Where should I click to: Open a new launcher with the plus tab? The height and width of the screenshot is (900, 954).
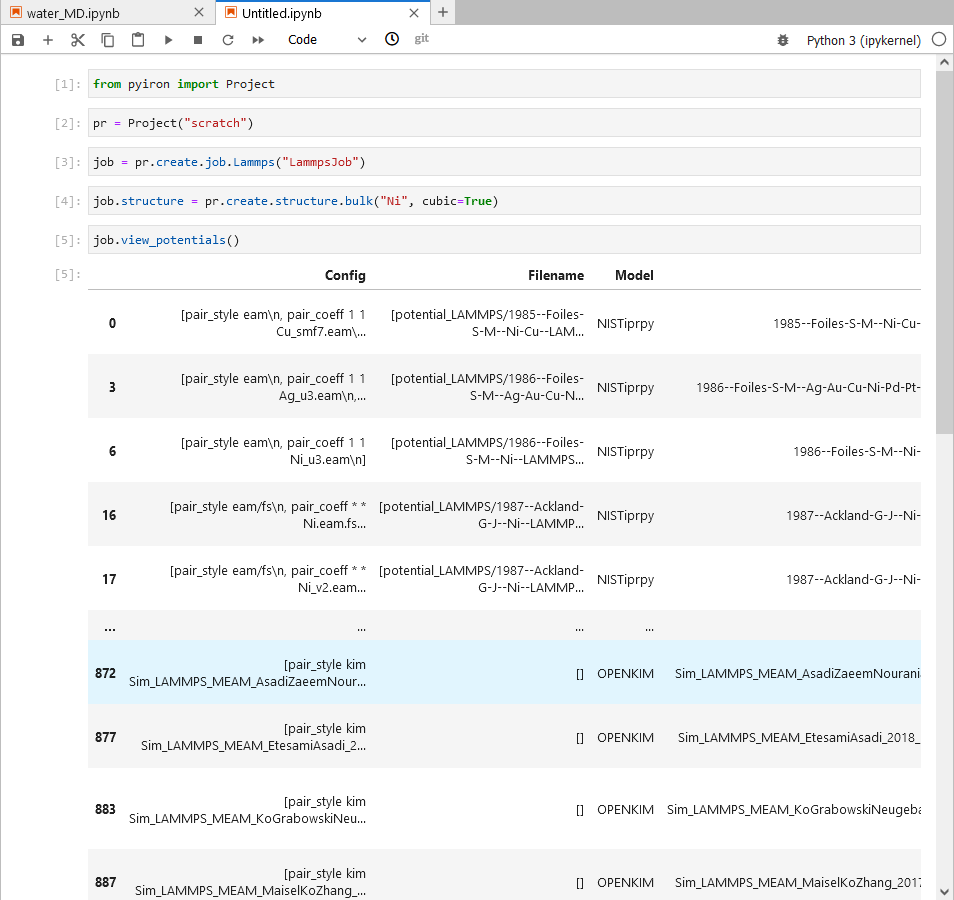[x=442, y=13]
